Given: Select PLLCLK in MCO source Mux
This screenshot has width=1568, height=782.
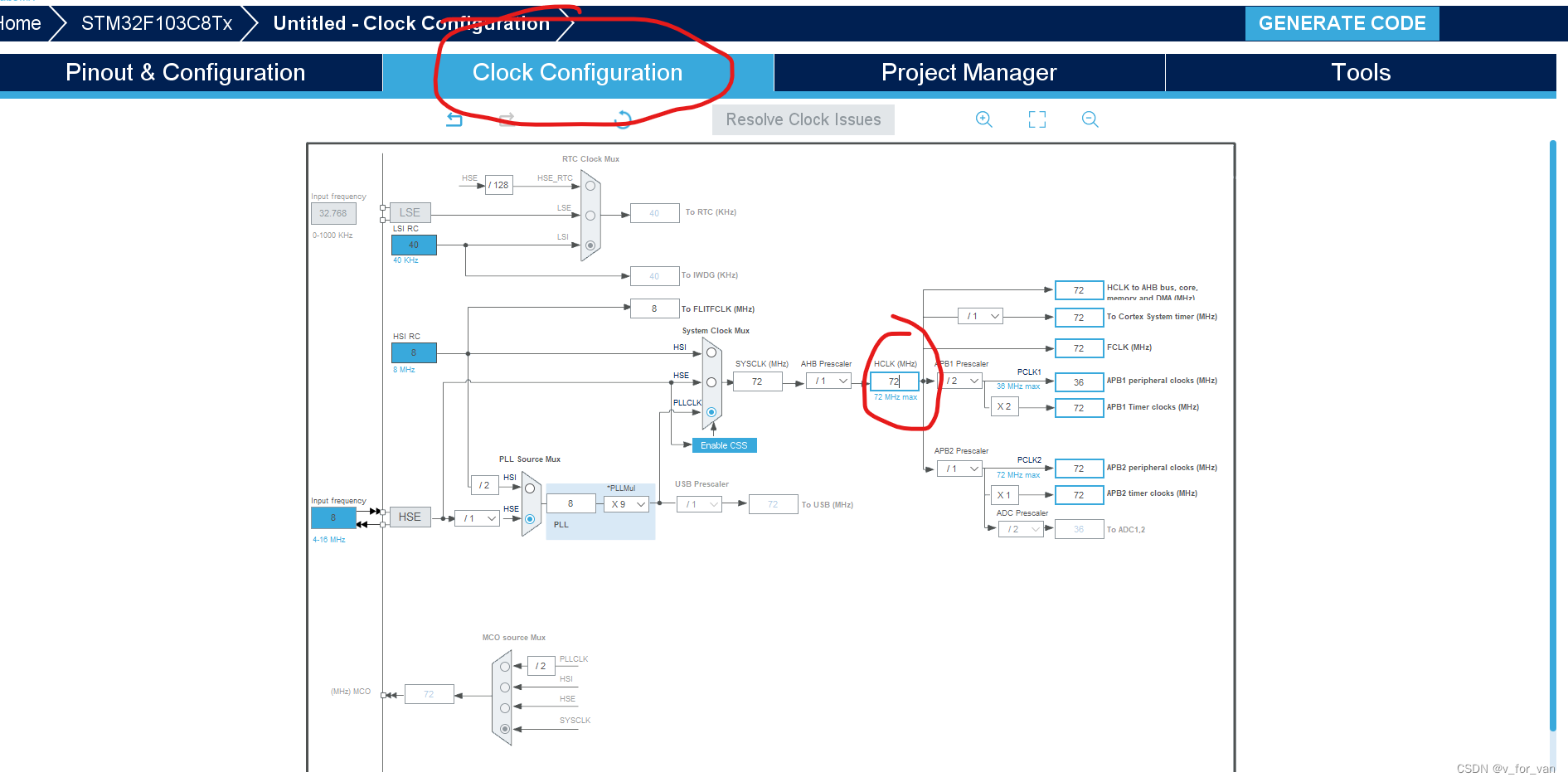Looking at the screenshot, I should 505,667.
